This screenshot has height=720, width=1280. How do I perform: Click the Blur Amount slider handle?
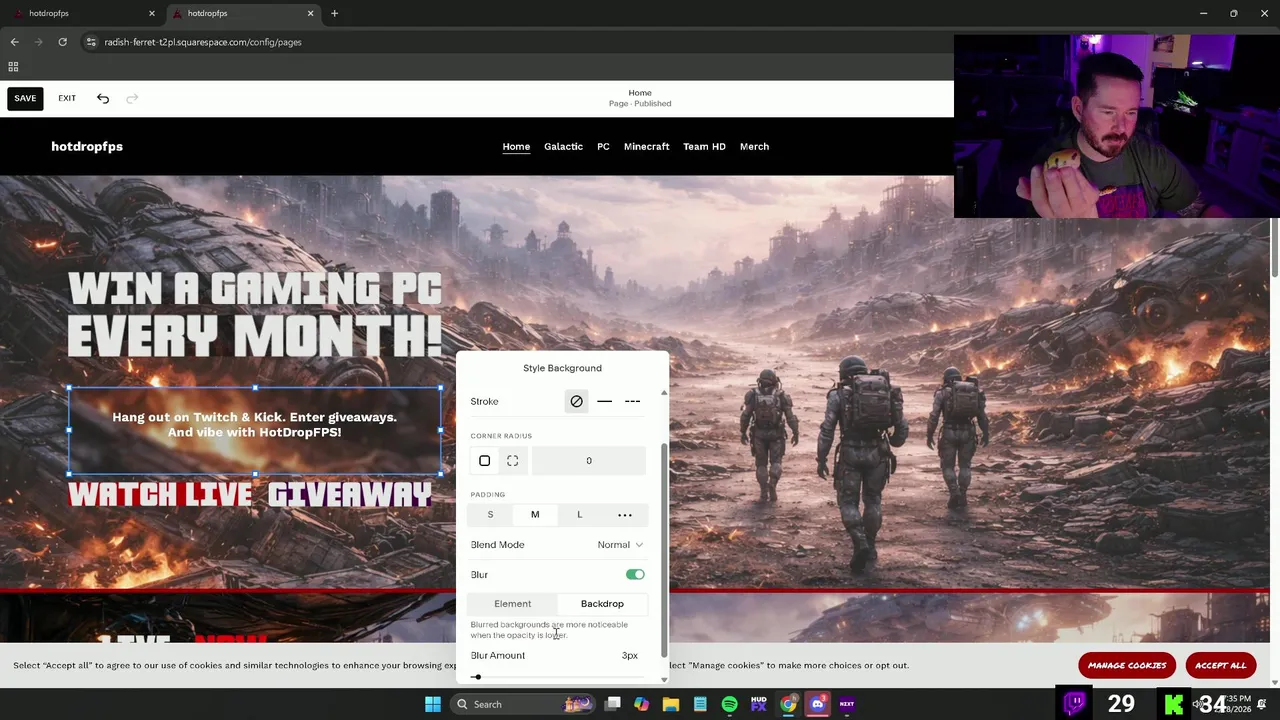[477, 678]
